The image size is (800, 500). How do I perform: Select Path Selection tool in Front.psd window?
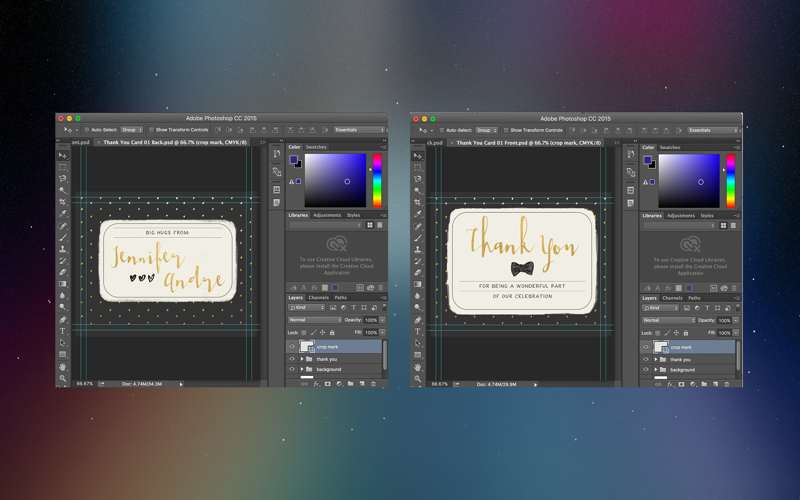pos(418,343)
